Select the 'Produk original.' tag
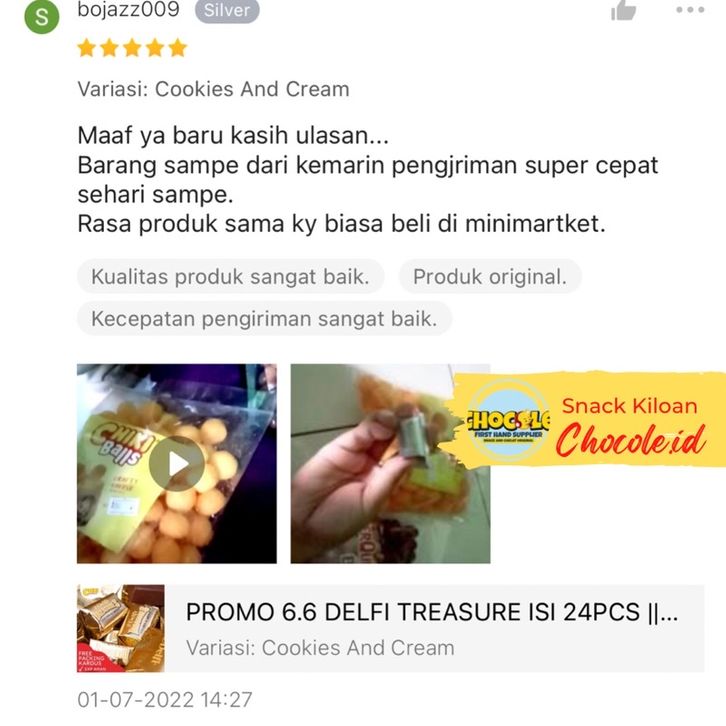Image resolution: width=726 pixels, height=726 pixels. pos(490,277)
